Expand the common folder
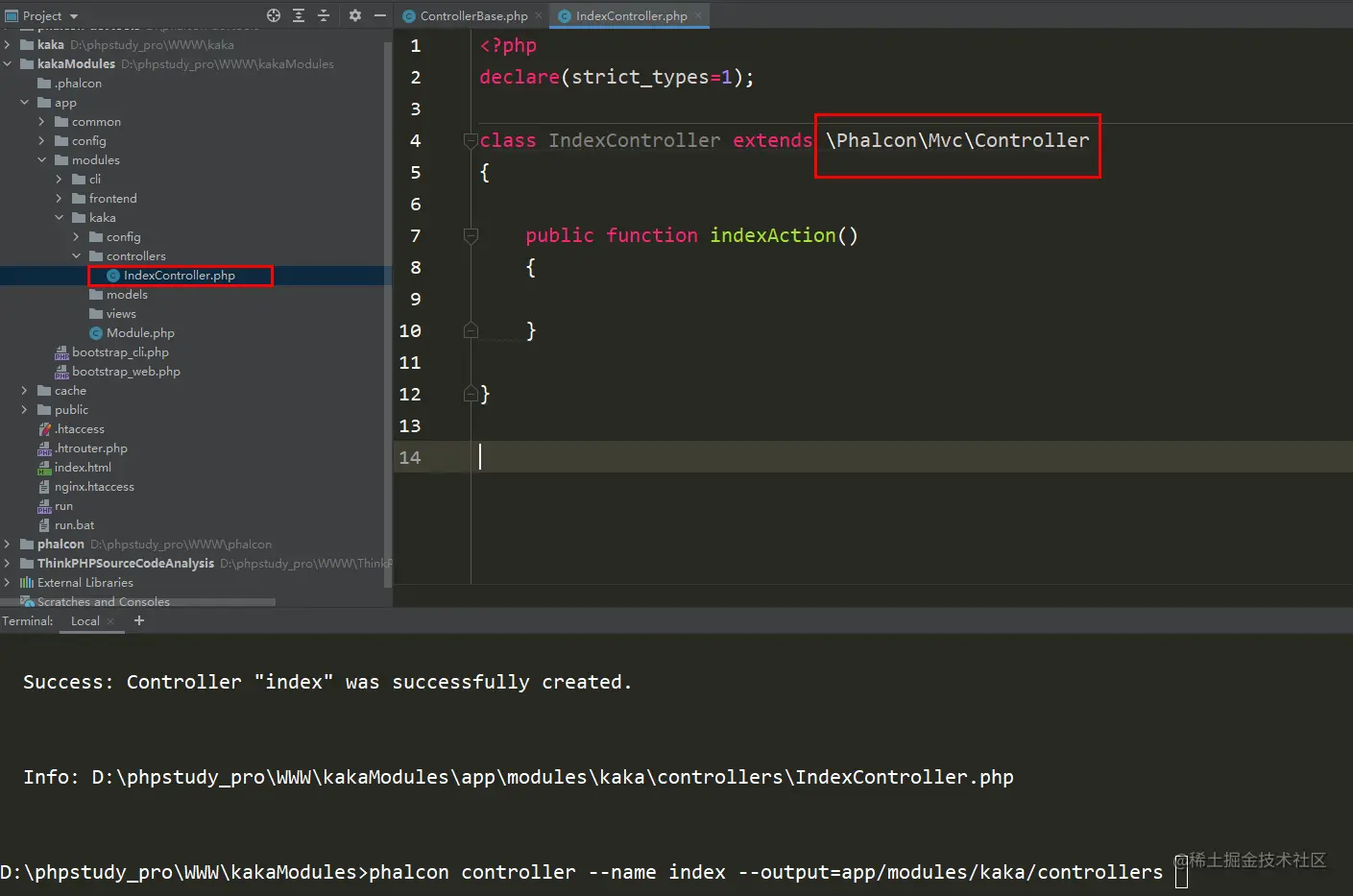Image resolution: width=1353 pixels, height=896 pixels. click(42, 121)
